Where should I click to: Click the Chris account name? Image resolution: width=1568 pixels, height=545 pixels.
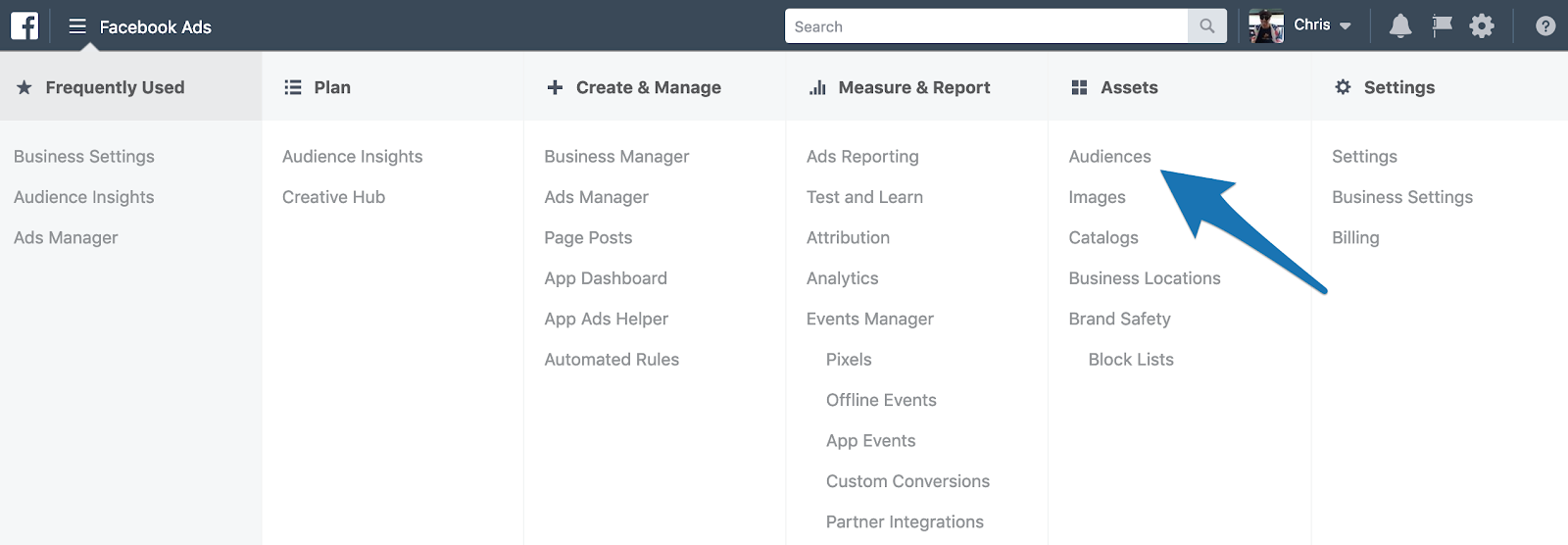tap(1311, 25)
